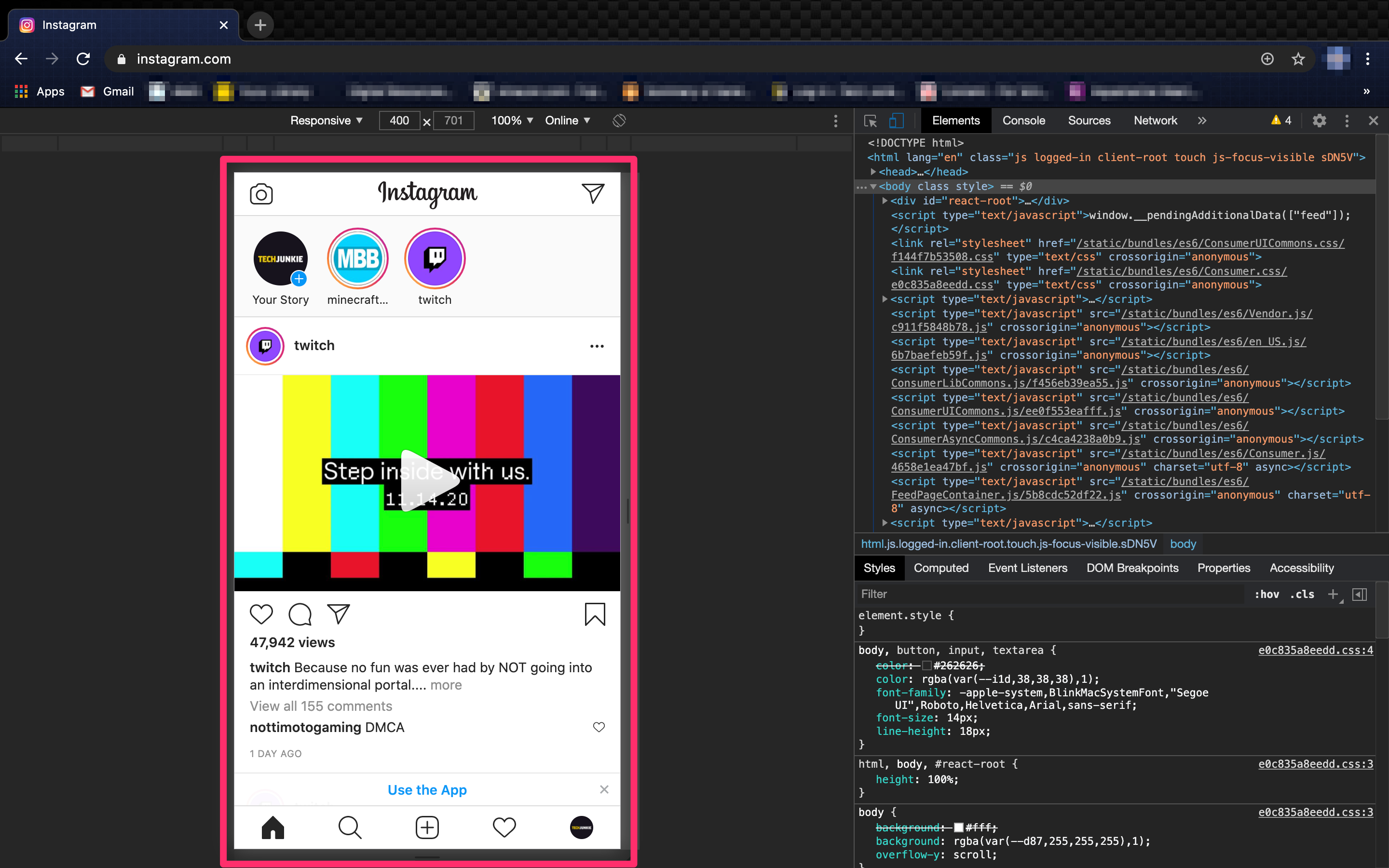This screenshot has height=868, width=1389.
Task: Open twitch profile avatar in post header
Action: click(265, 346)
